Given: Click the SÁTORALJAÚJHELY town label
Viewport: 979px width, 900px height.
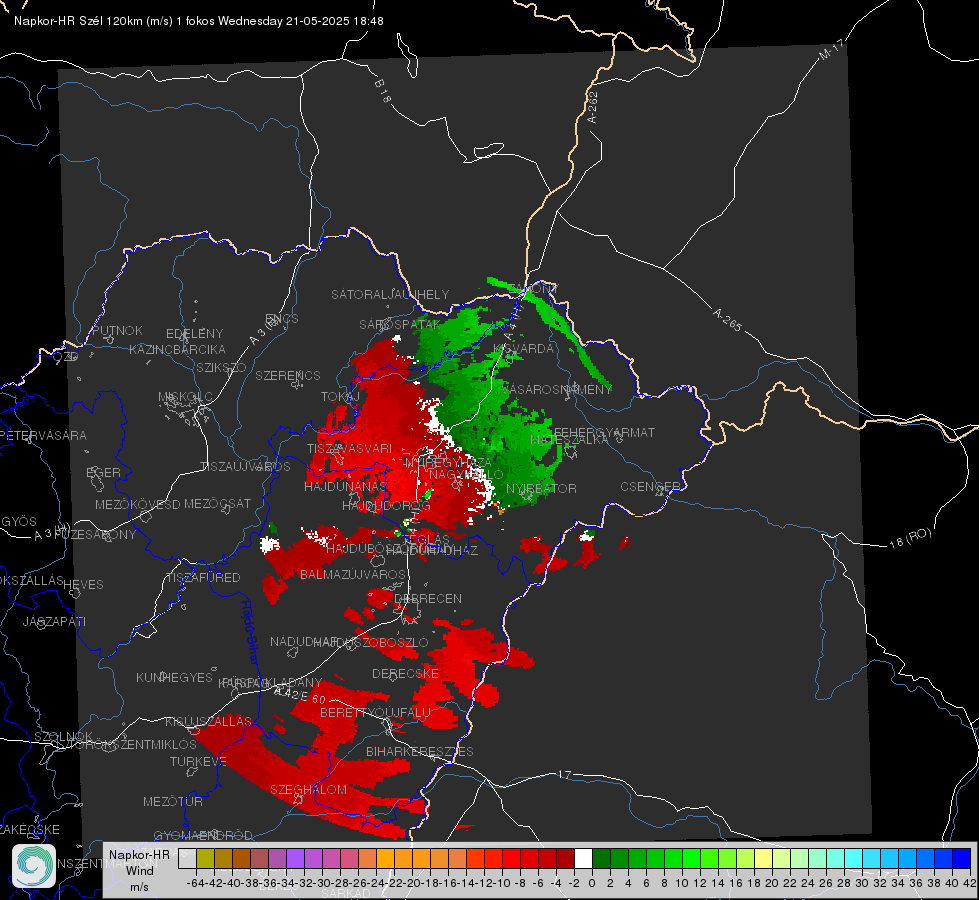Looking at the screenshot, I should click(x=390, y=294).
